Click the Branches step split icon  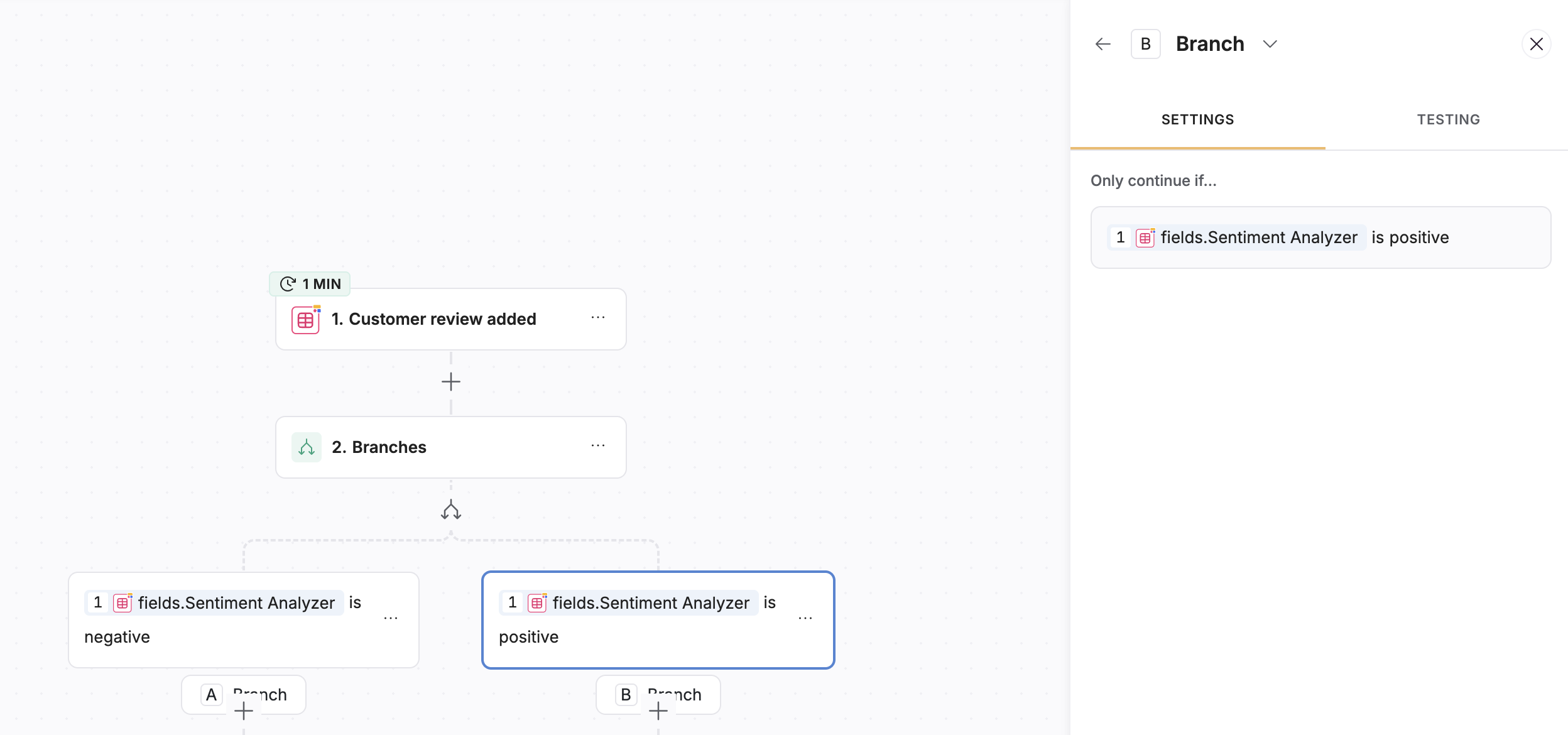(307, 447)
